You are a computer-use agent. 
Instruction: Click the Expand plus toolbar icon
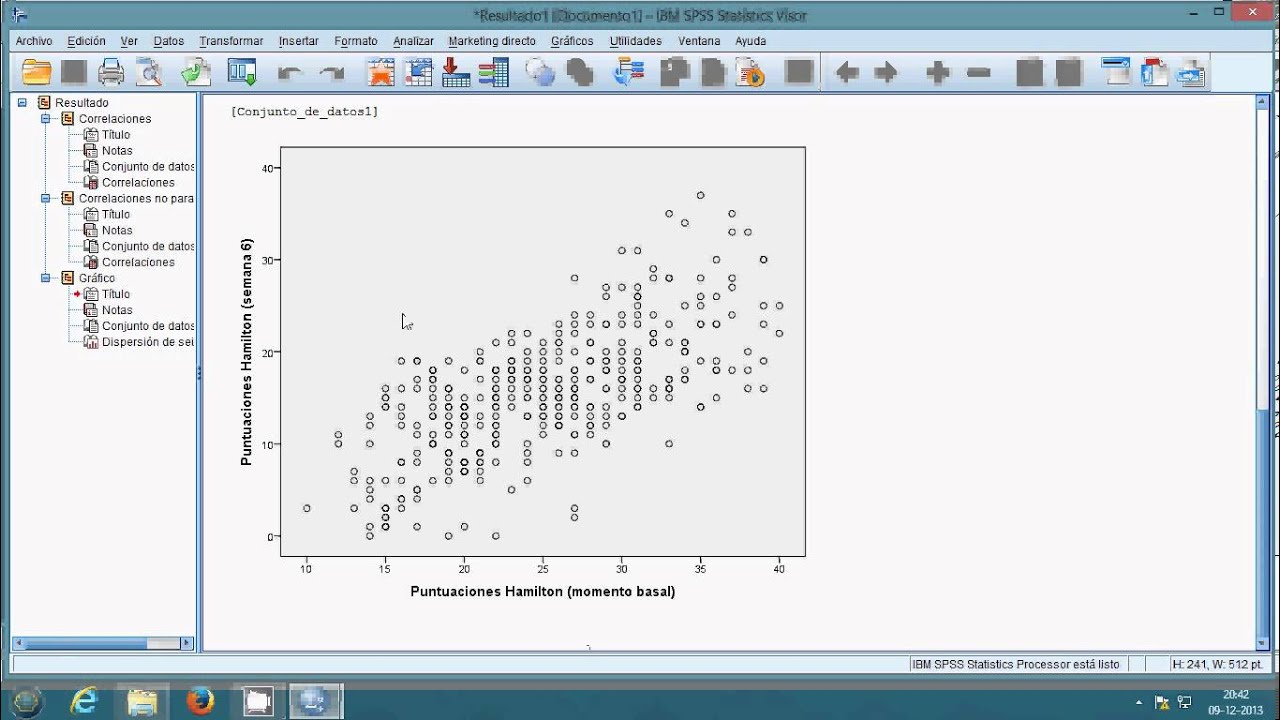click(x=938, y=73)
